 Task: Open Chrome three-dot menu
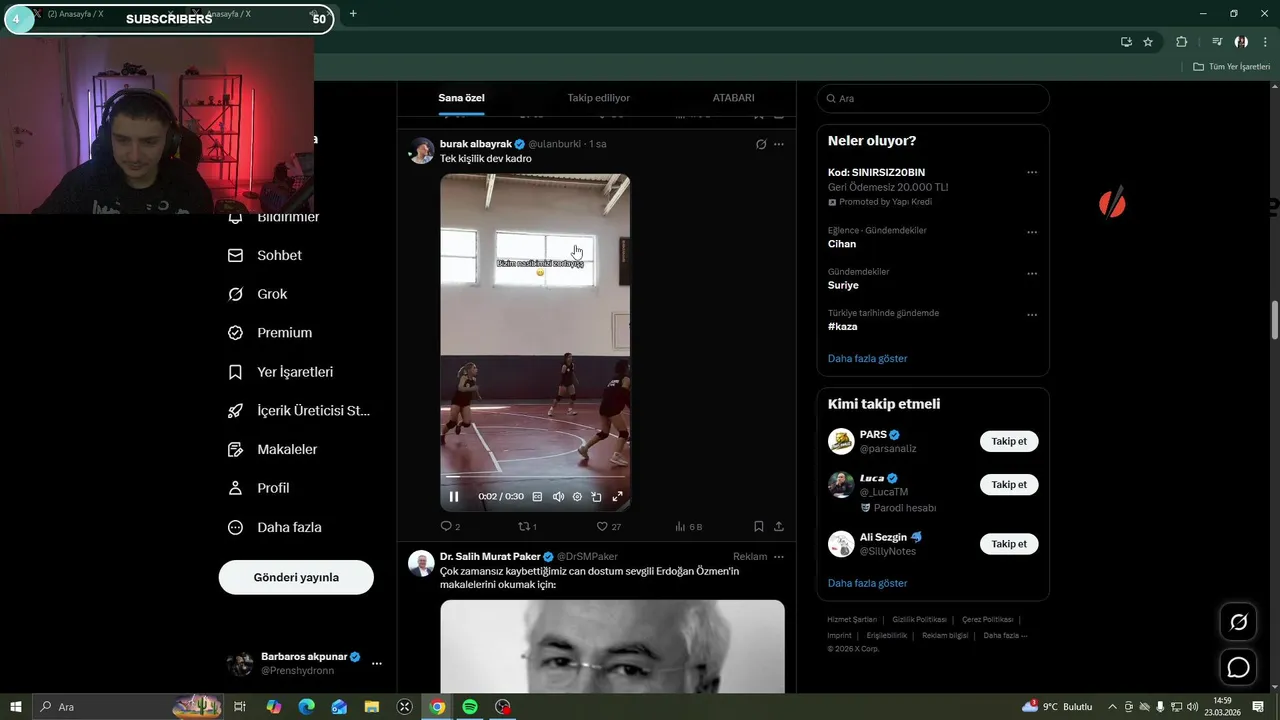(1264, 42)
